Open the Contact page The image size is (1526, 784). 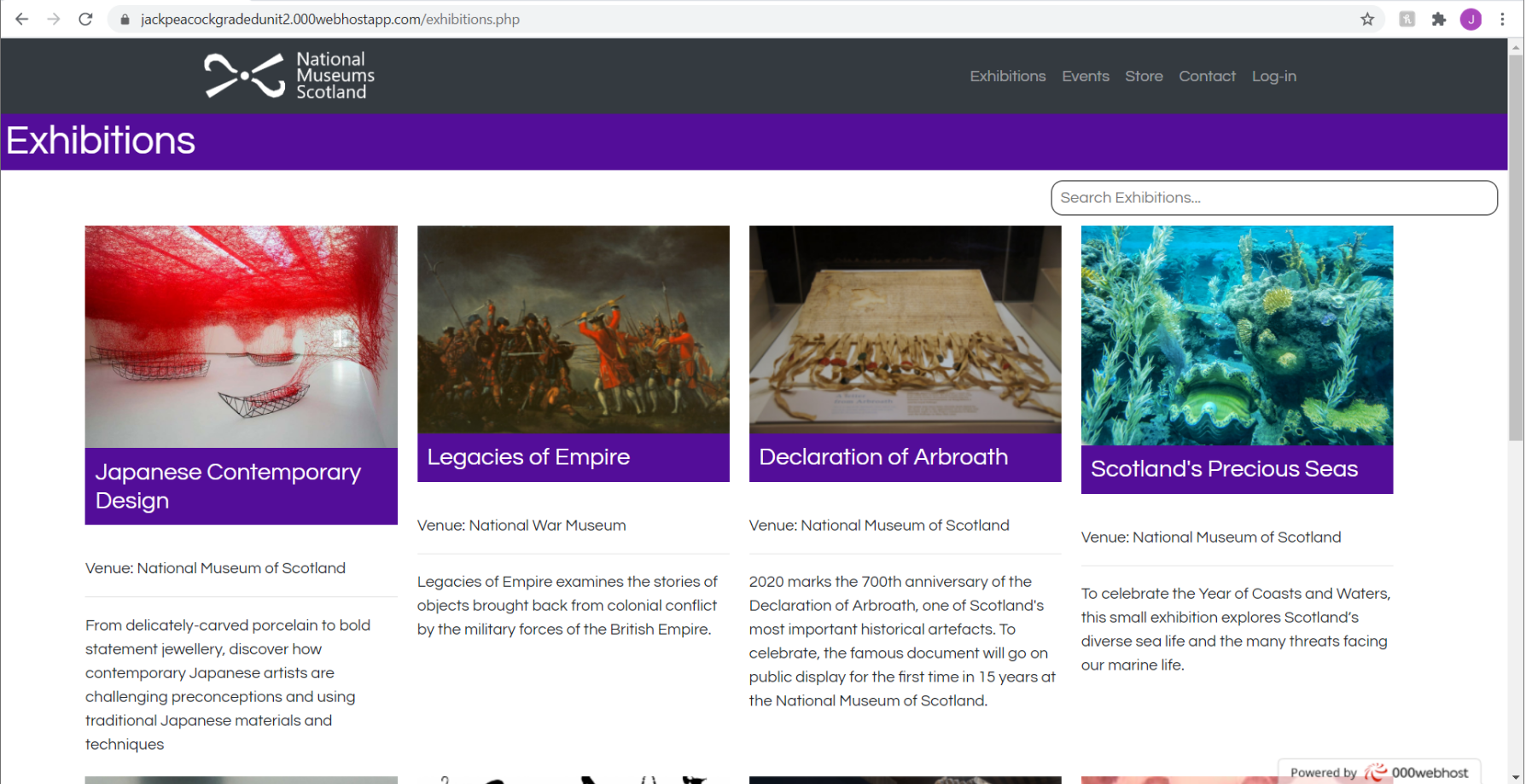[x=1207, y=76]
